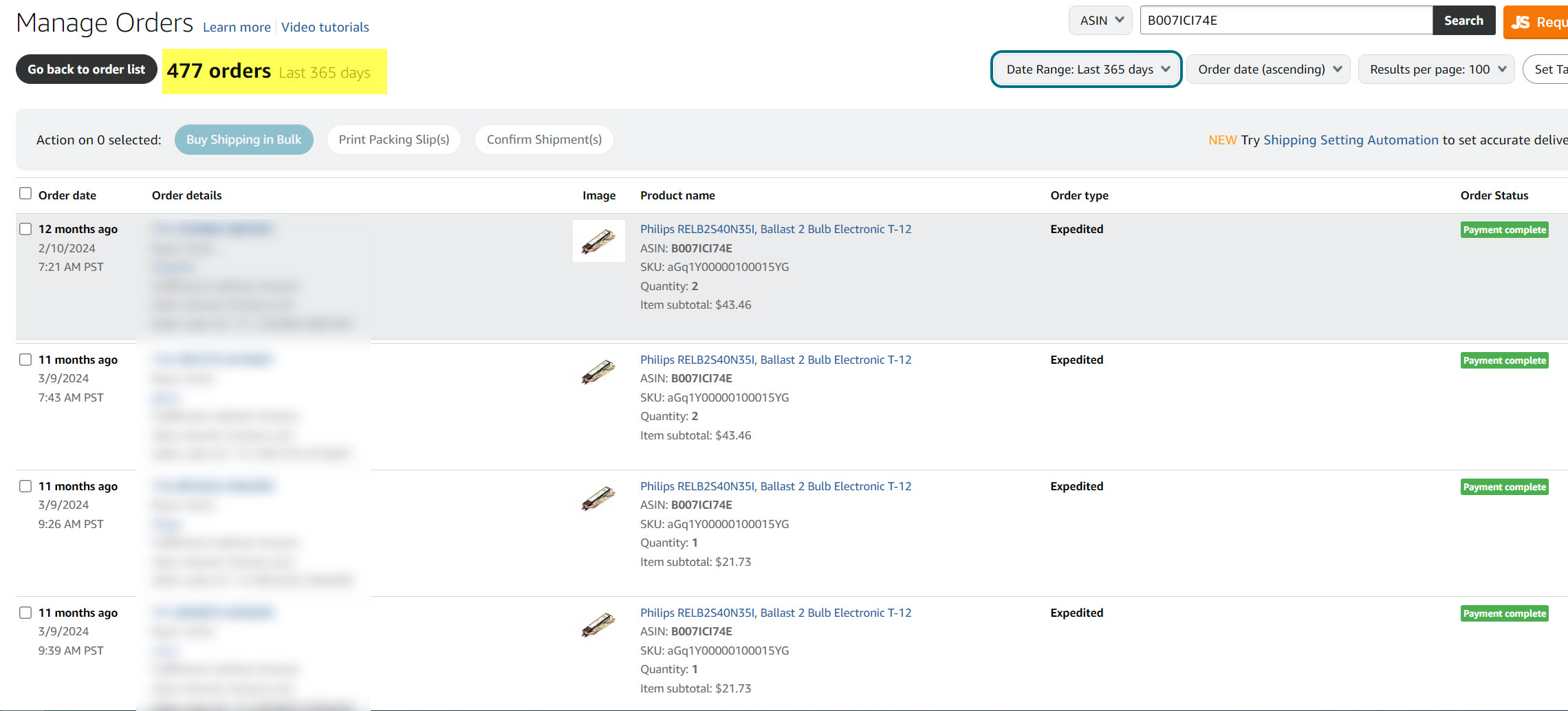Screen dimensions: 1568x711
Task: Click the JS Request orange button icon
Action: click(x=1536, y=22)
